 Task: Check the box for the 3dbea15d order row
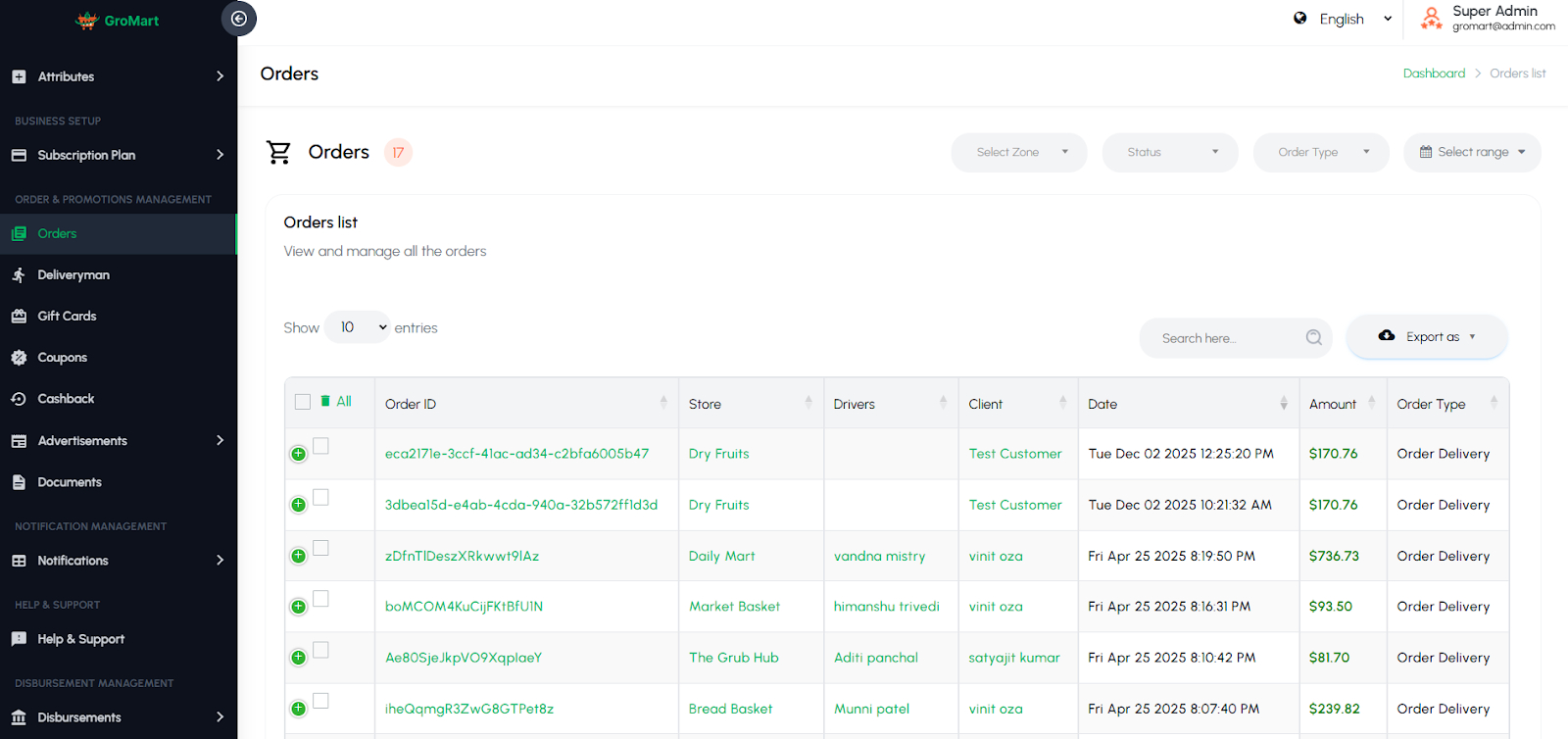click(x=320, y=497)
